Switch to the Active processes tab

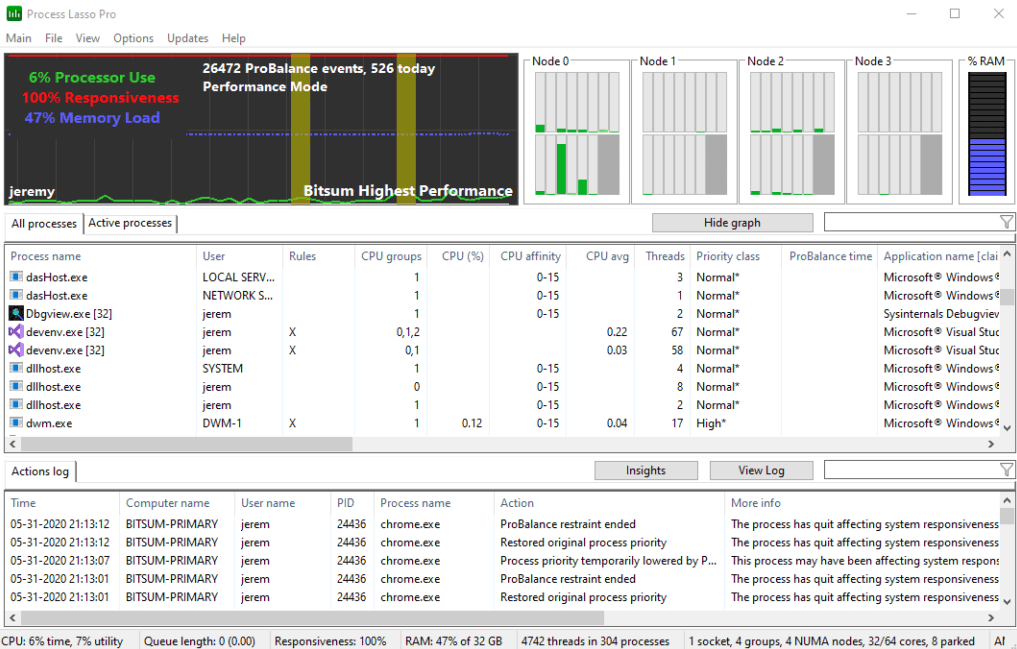(x=130, y=223)
